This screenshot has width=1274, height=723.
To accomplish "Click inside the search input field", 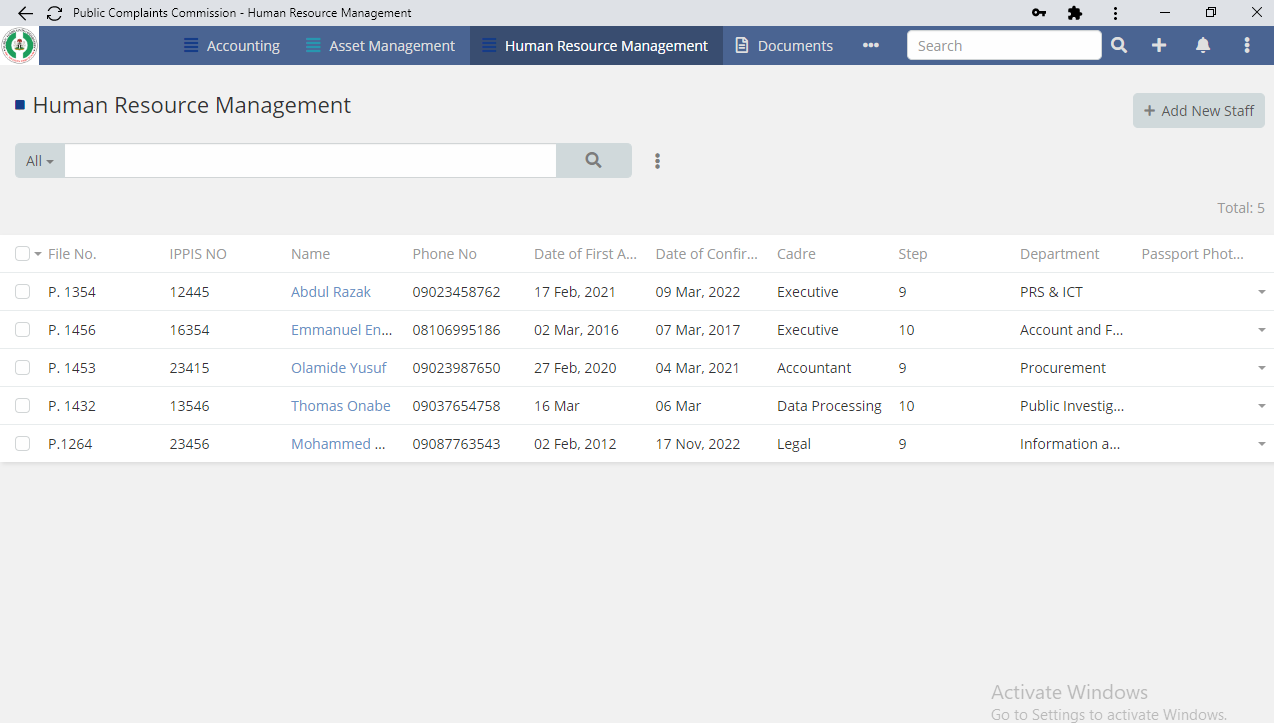I will click(310, 160).
